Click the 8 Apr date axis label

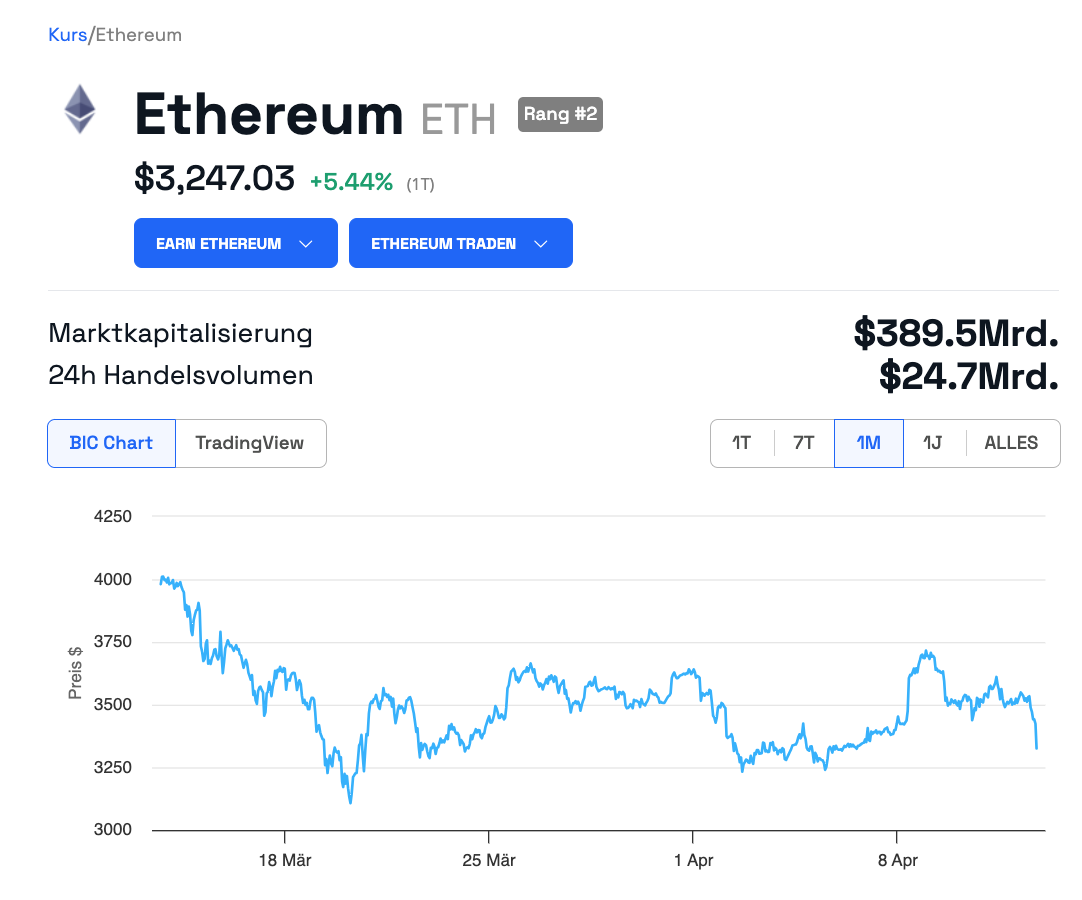897,860
